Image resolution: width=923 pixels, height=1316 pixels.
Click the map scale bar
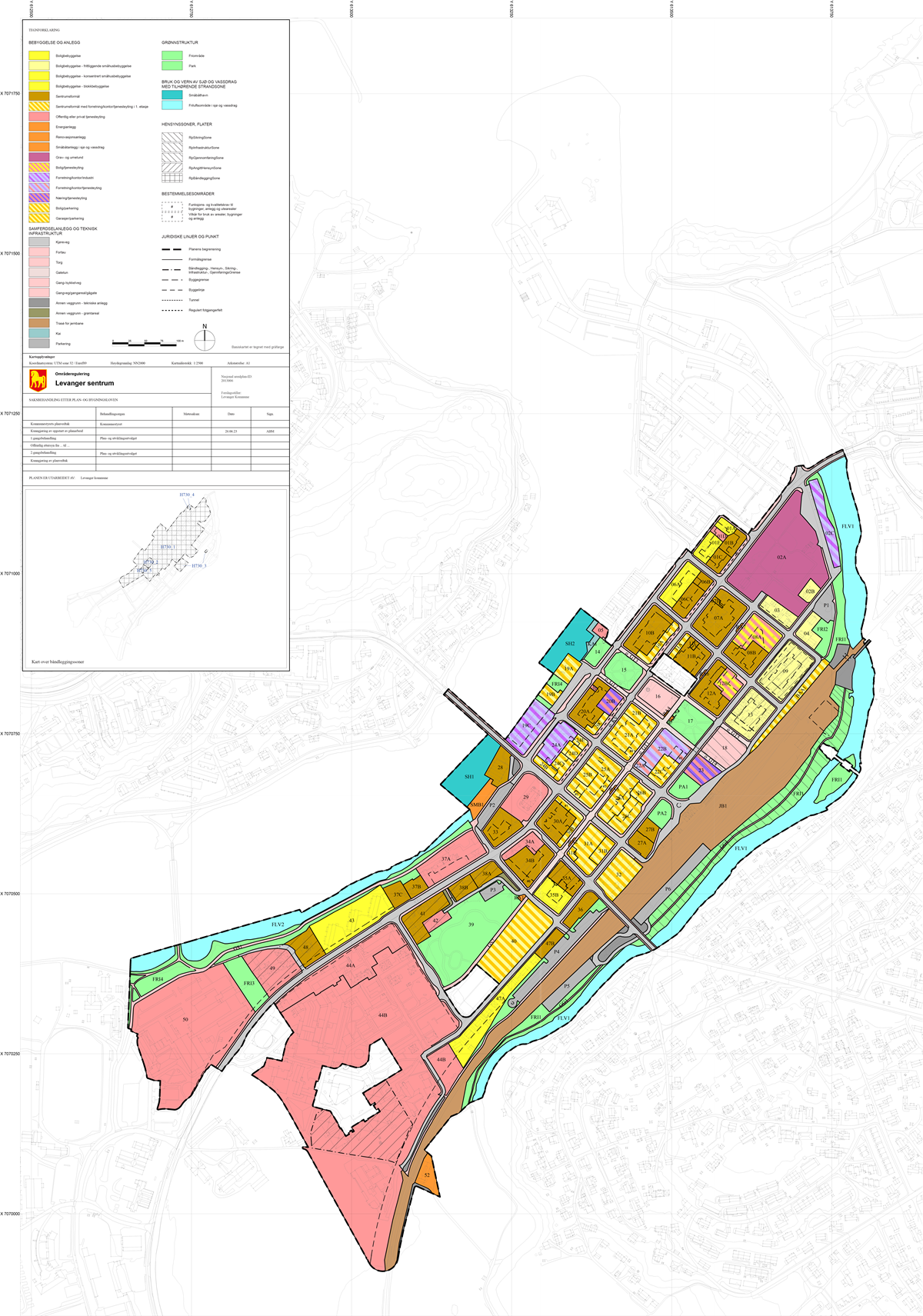tap(148, 341)
